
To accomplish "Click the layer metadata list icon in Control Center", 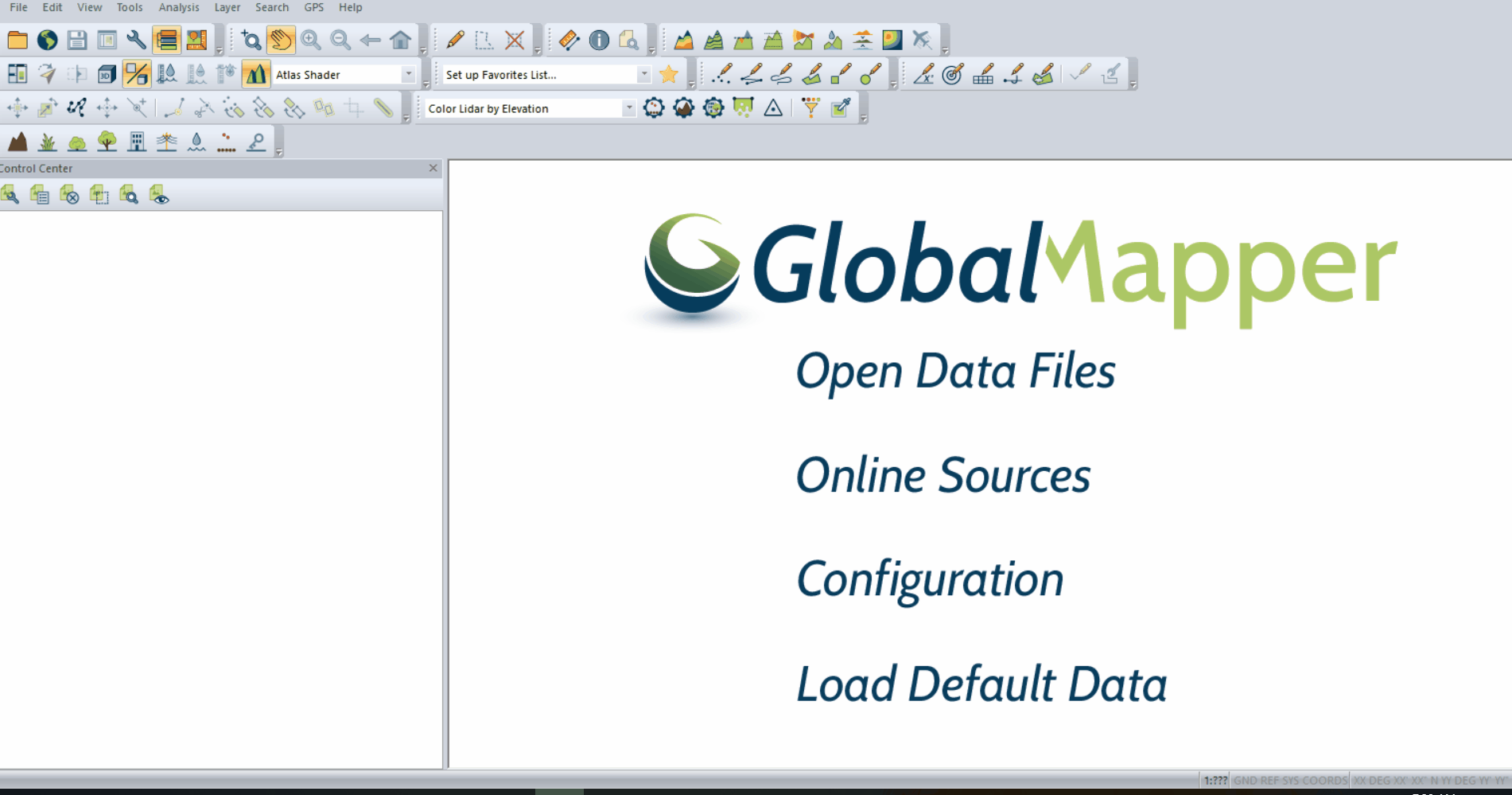I will click(x=39, y=195).
